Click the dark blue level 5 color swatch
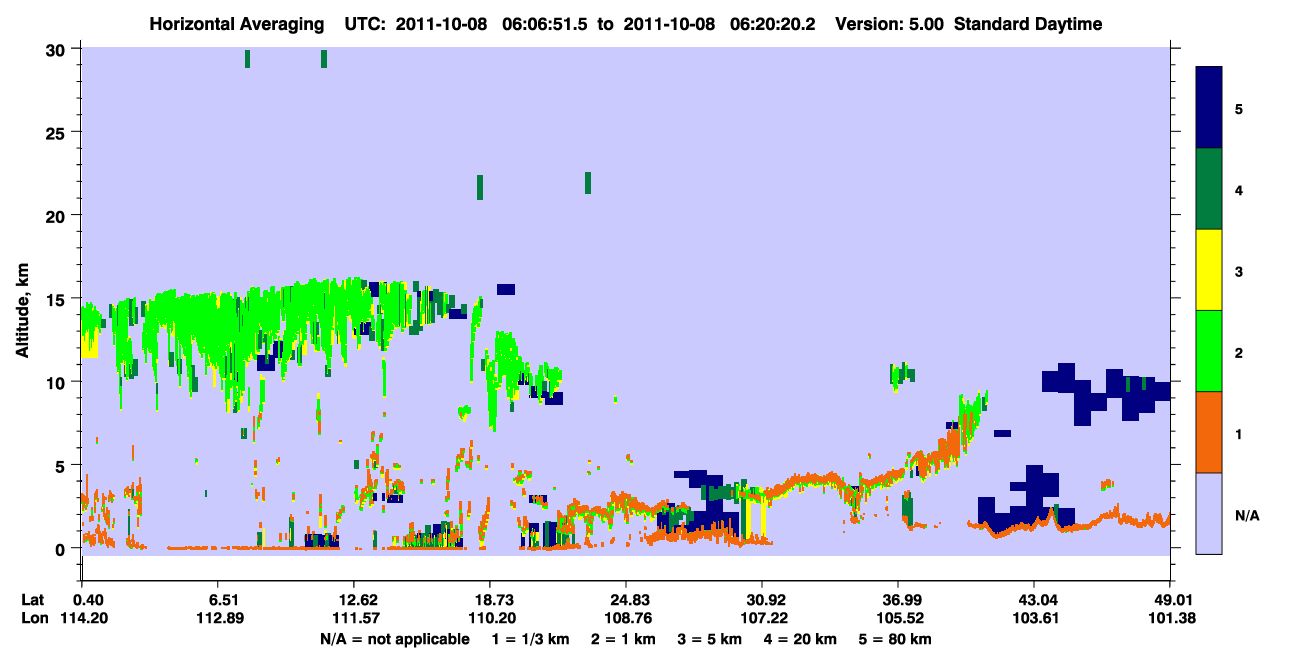This screenshot has width=1300, height=667. click(1209, 108)
